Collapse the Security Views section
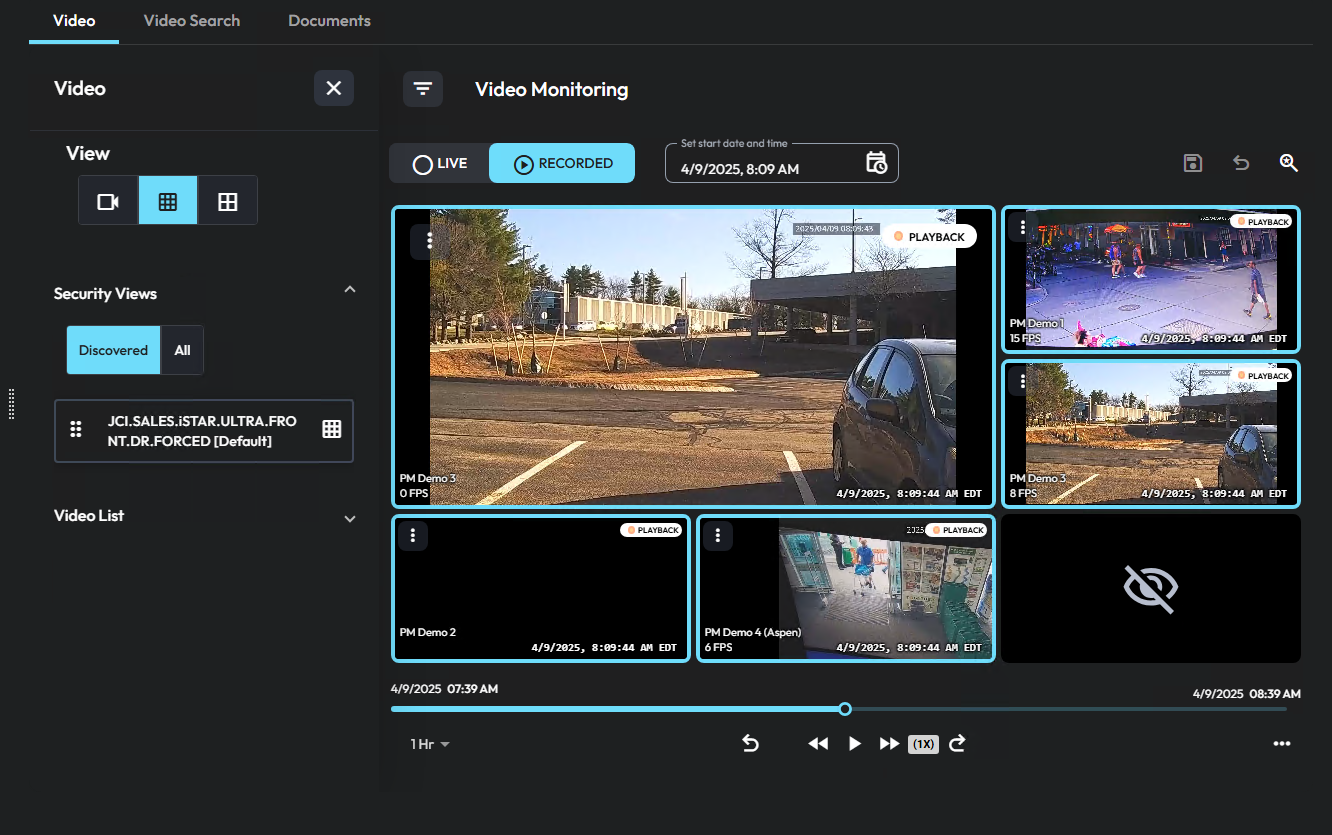 (349, 289)
